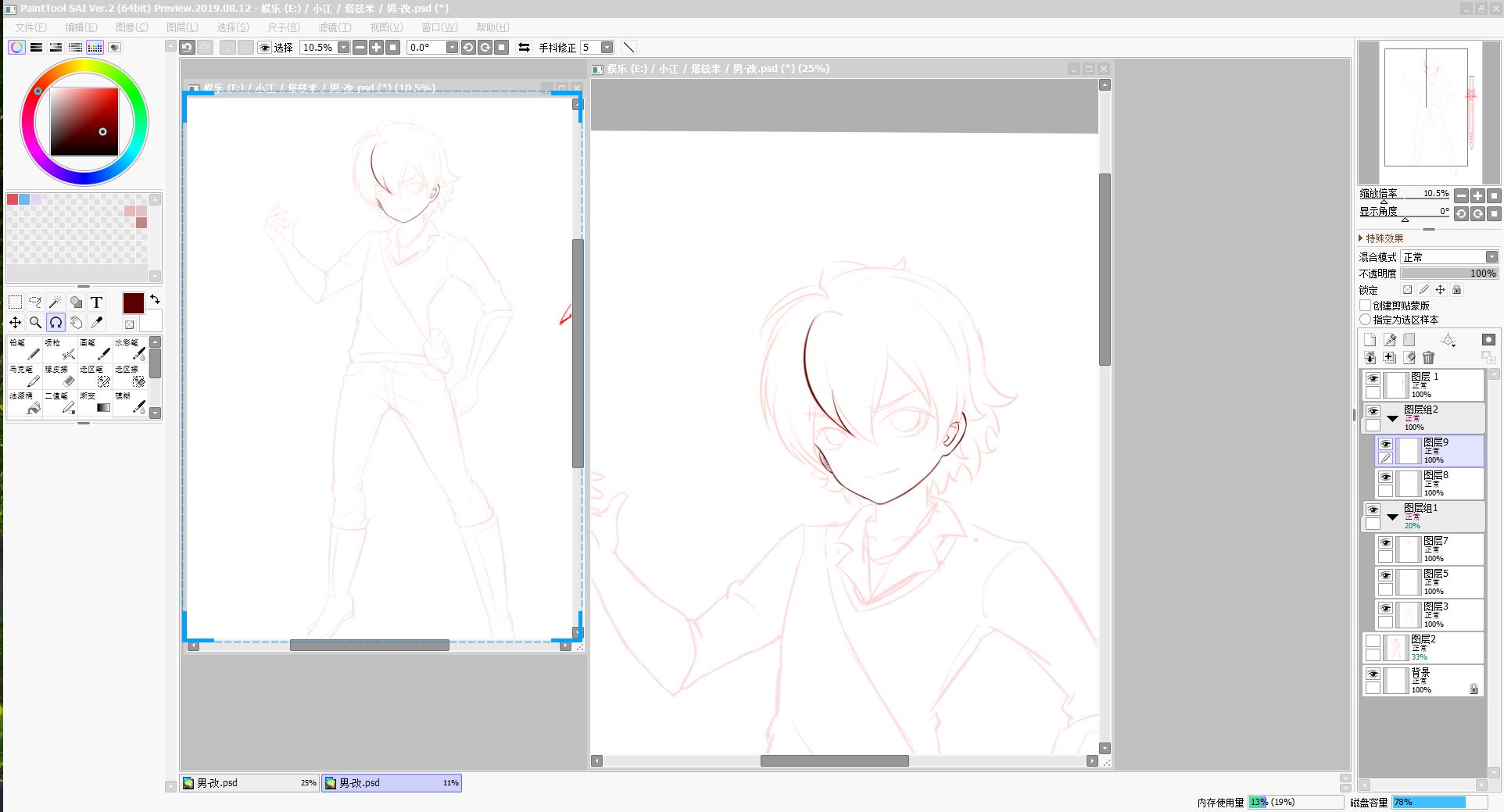Choose the 画笔 brush tool
The image size is (1504, 812).
point(95,349)
